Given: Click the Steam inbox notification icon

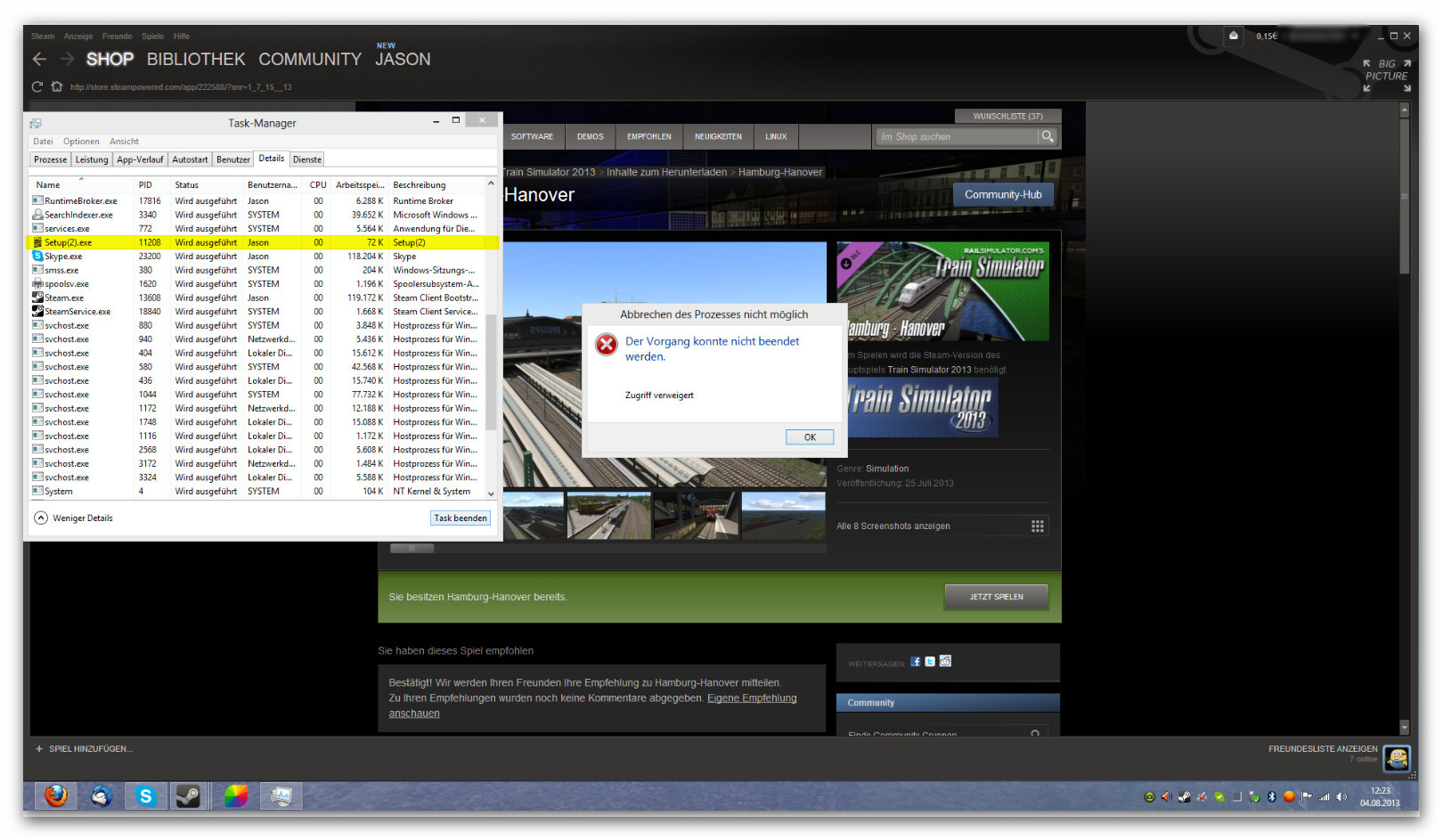Looking at the screenshot, I should pos(1234,36).
